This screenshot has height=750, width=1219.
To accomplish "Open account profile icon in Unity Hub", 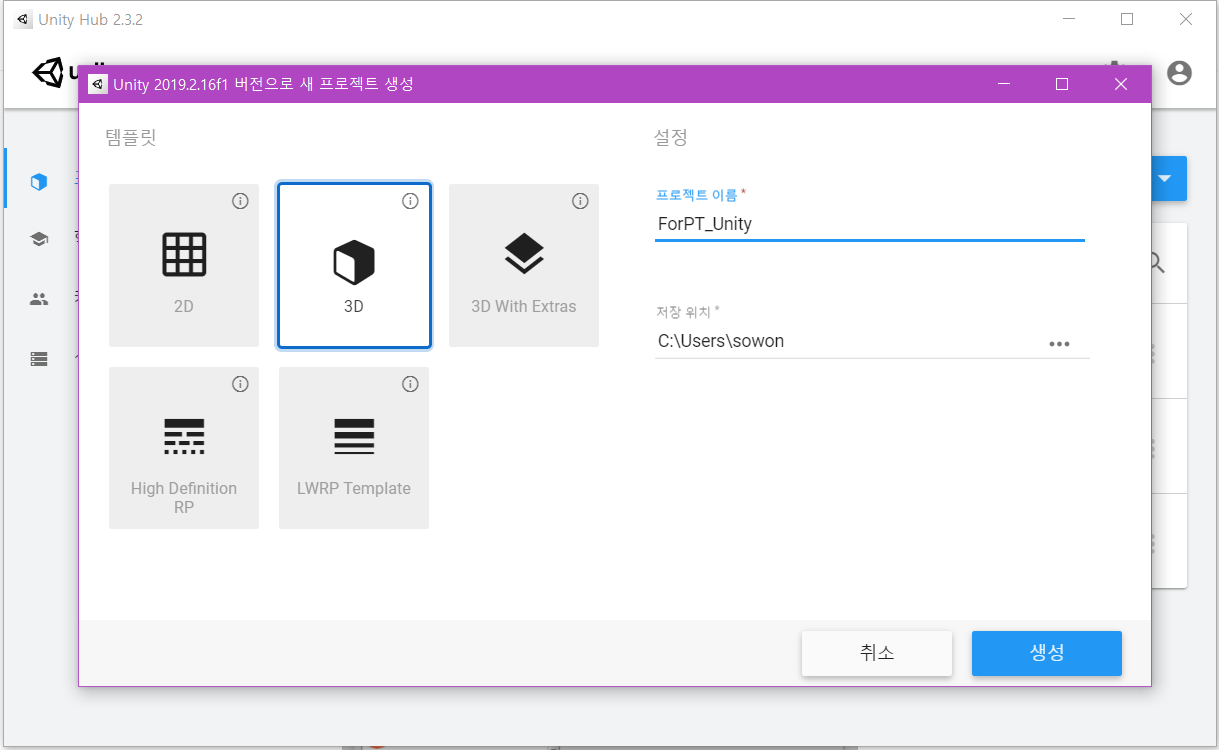I will [1180, 72].
